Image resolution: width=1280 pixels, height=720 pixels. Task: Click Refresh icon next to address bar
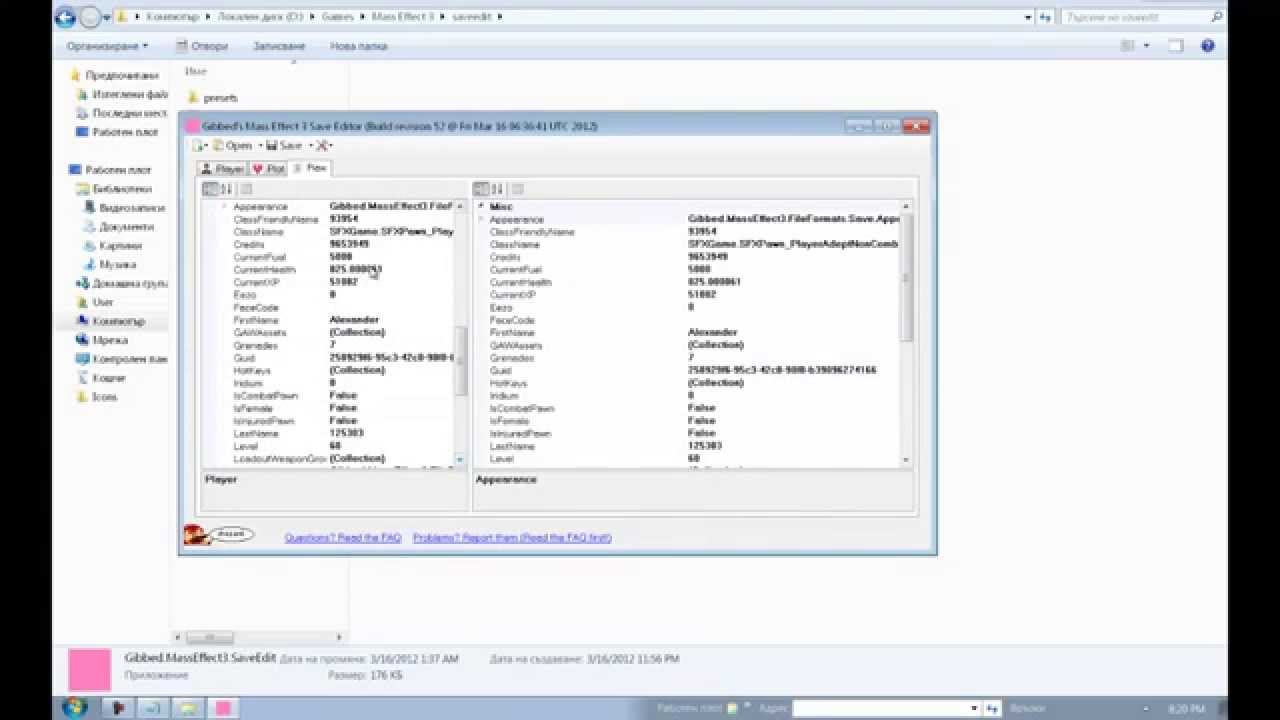coord(1046,17)
